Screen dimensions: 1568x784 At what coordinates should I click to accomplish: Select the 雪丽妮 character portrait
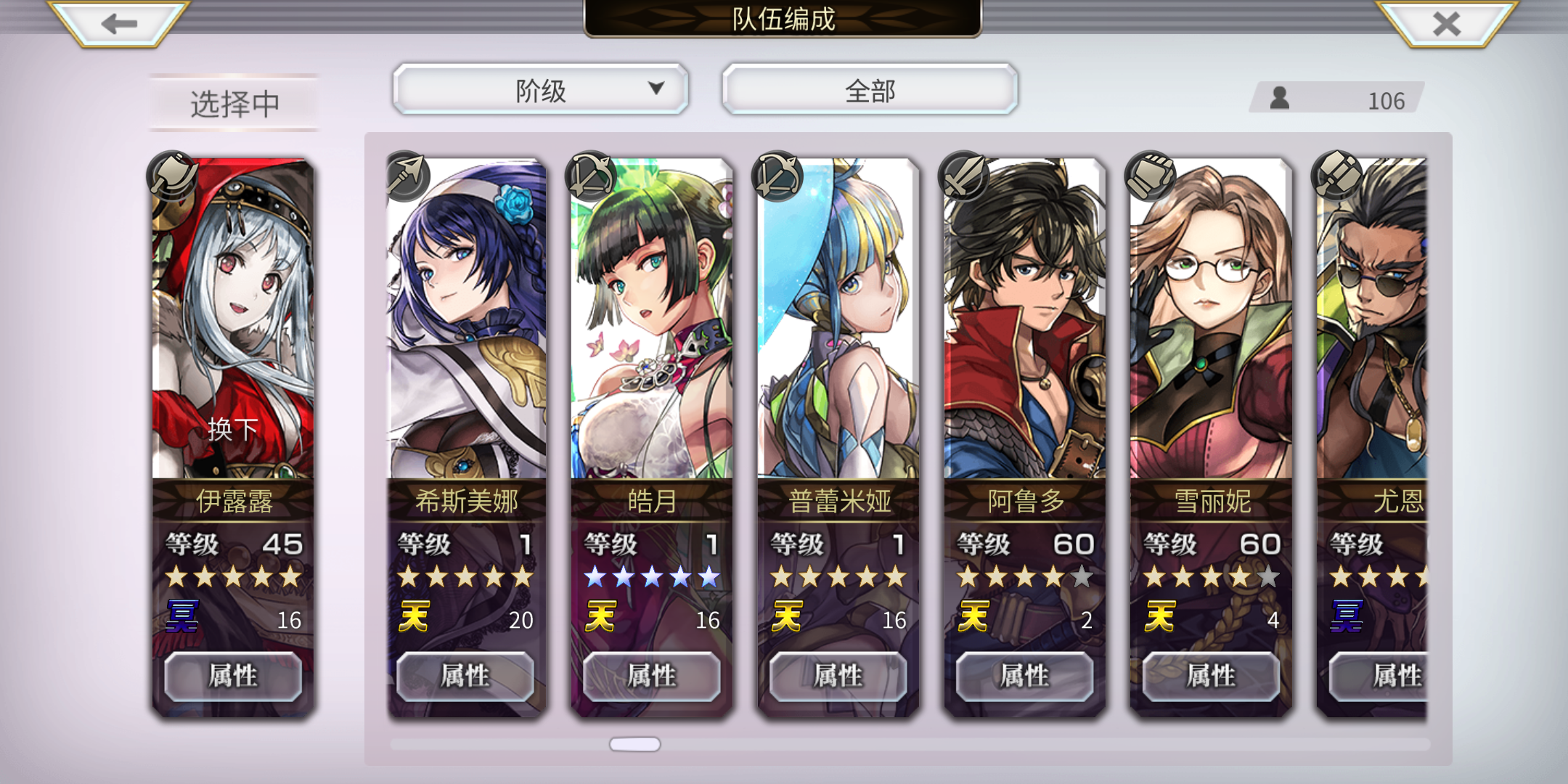1211,319
